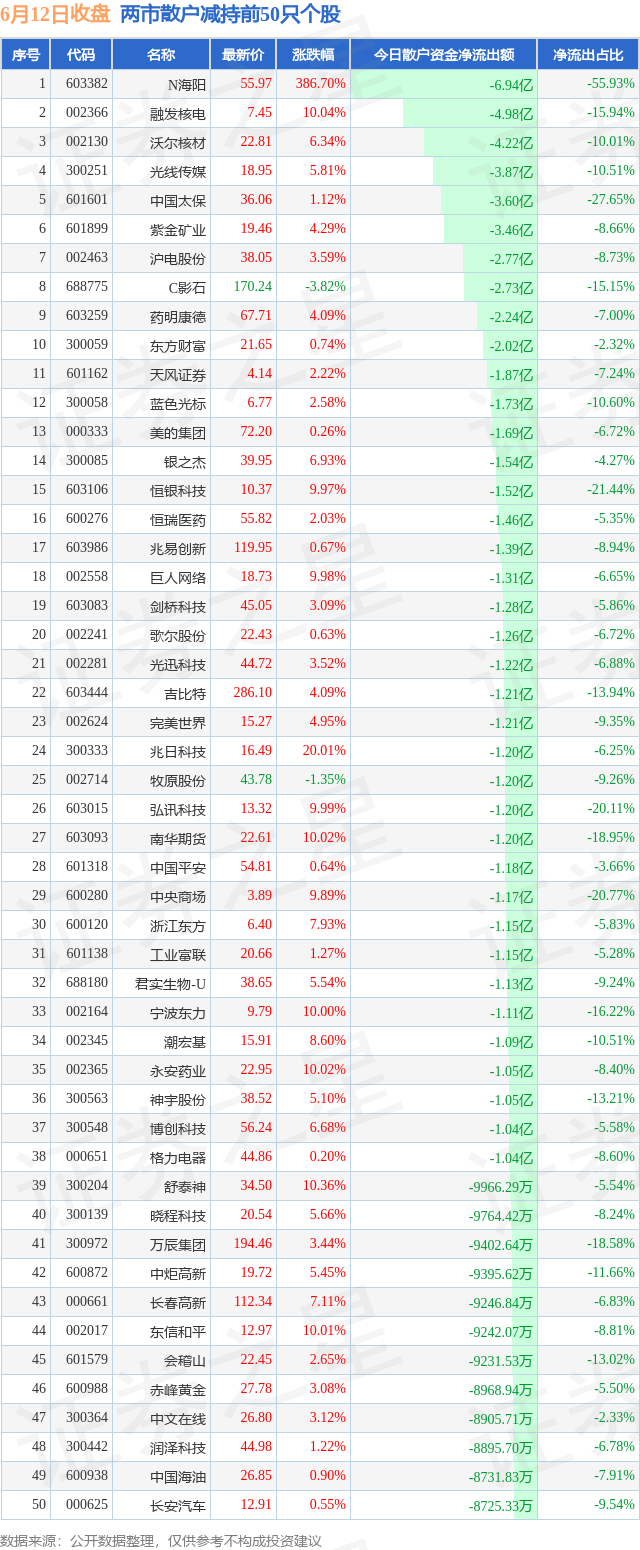This screenshot has height=1550, width=640.
Task: Click the 格力电器 name cell
Action: tap(161, 1157)
